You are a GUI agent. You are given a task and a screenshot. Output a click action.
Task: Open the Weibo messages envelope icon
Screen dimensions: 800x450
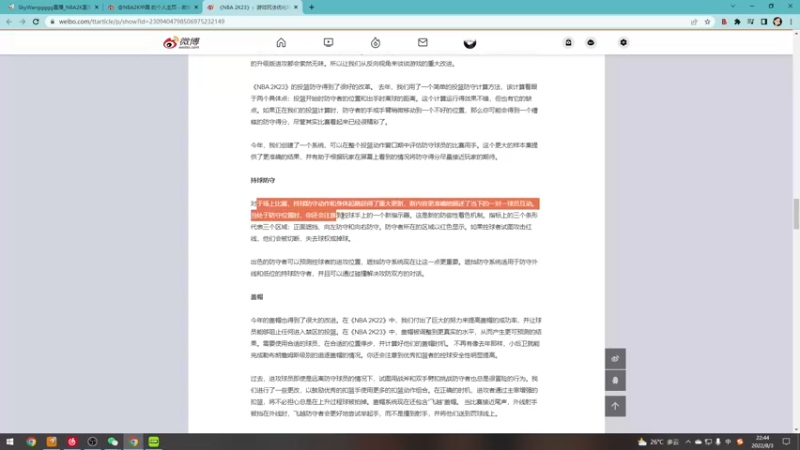click(422, 43)
